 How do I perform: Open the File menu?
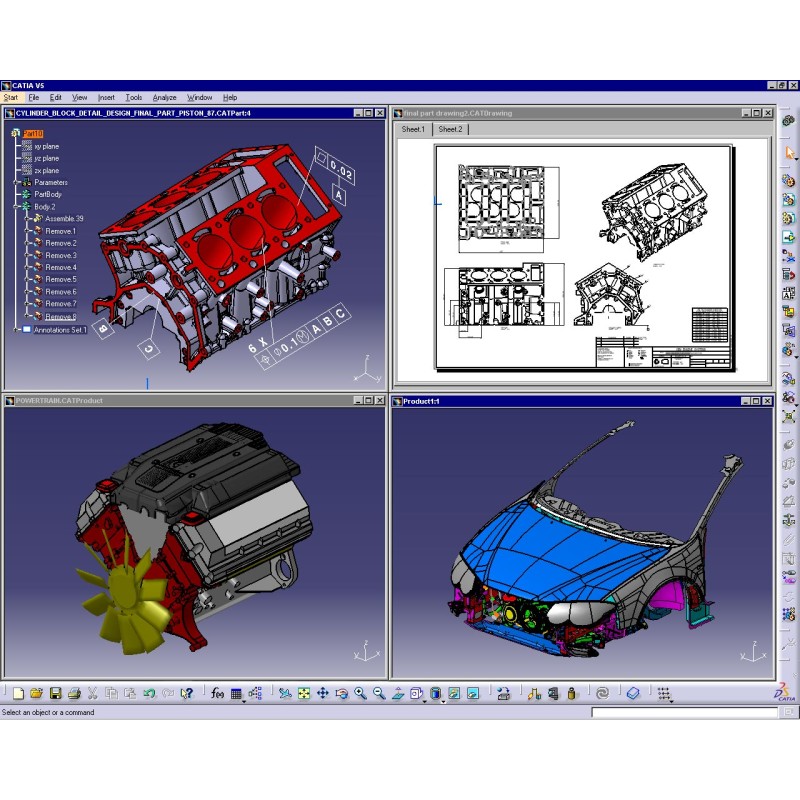click(34, 97)
